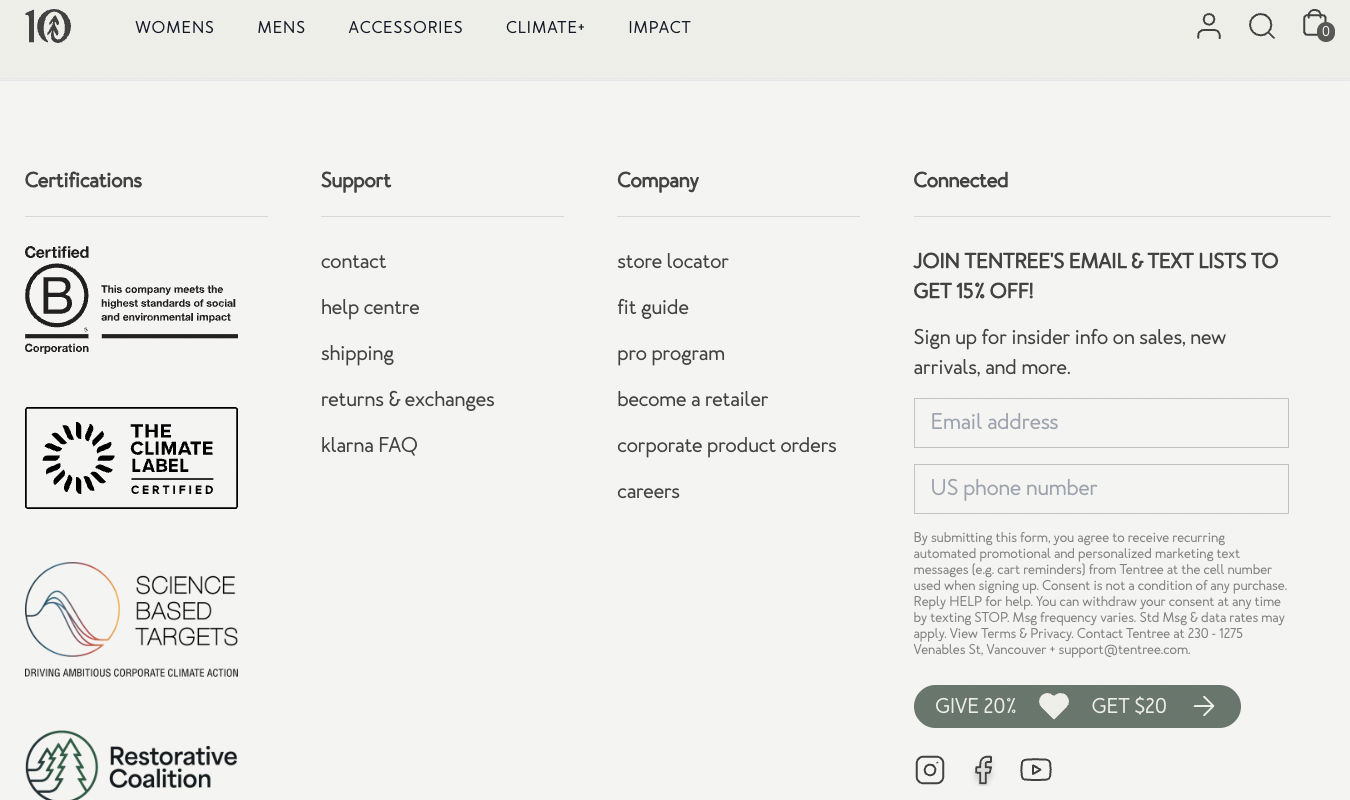Open the MENS menu
Image resolution: width=1350 pixels, height=800 pixels.
click(281, 27)
